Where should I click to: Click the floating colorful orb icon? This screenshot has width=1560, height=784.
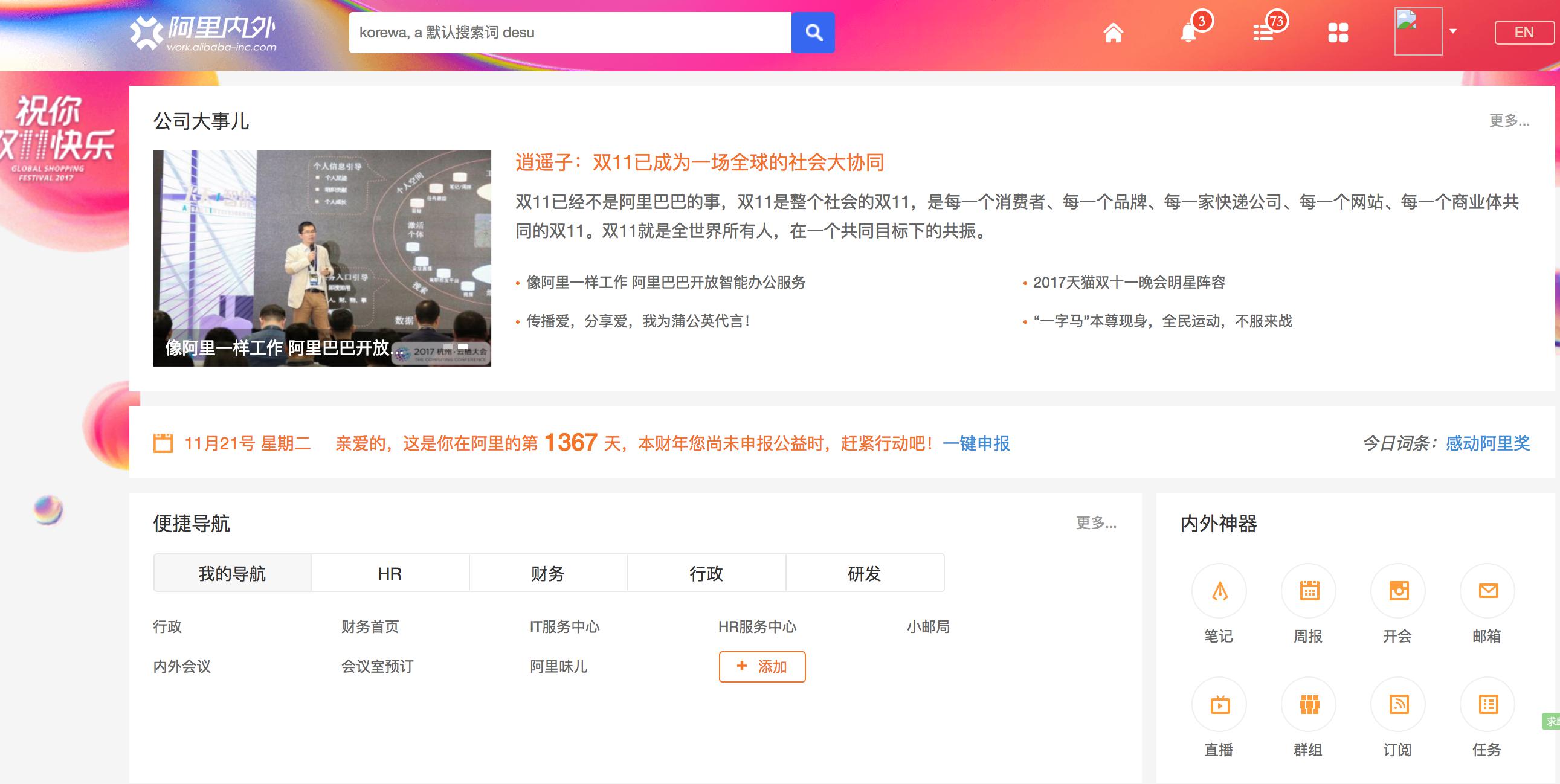click(48, 510)
